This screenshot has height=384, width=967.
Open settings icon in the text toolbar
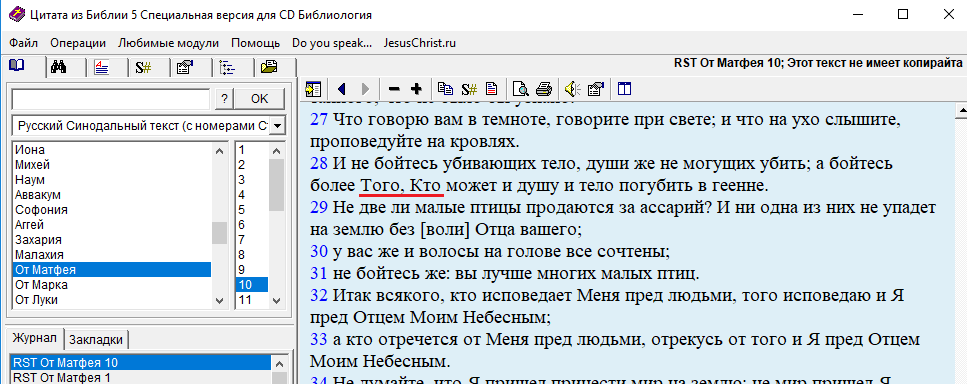(x=595, y=89)
